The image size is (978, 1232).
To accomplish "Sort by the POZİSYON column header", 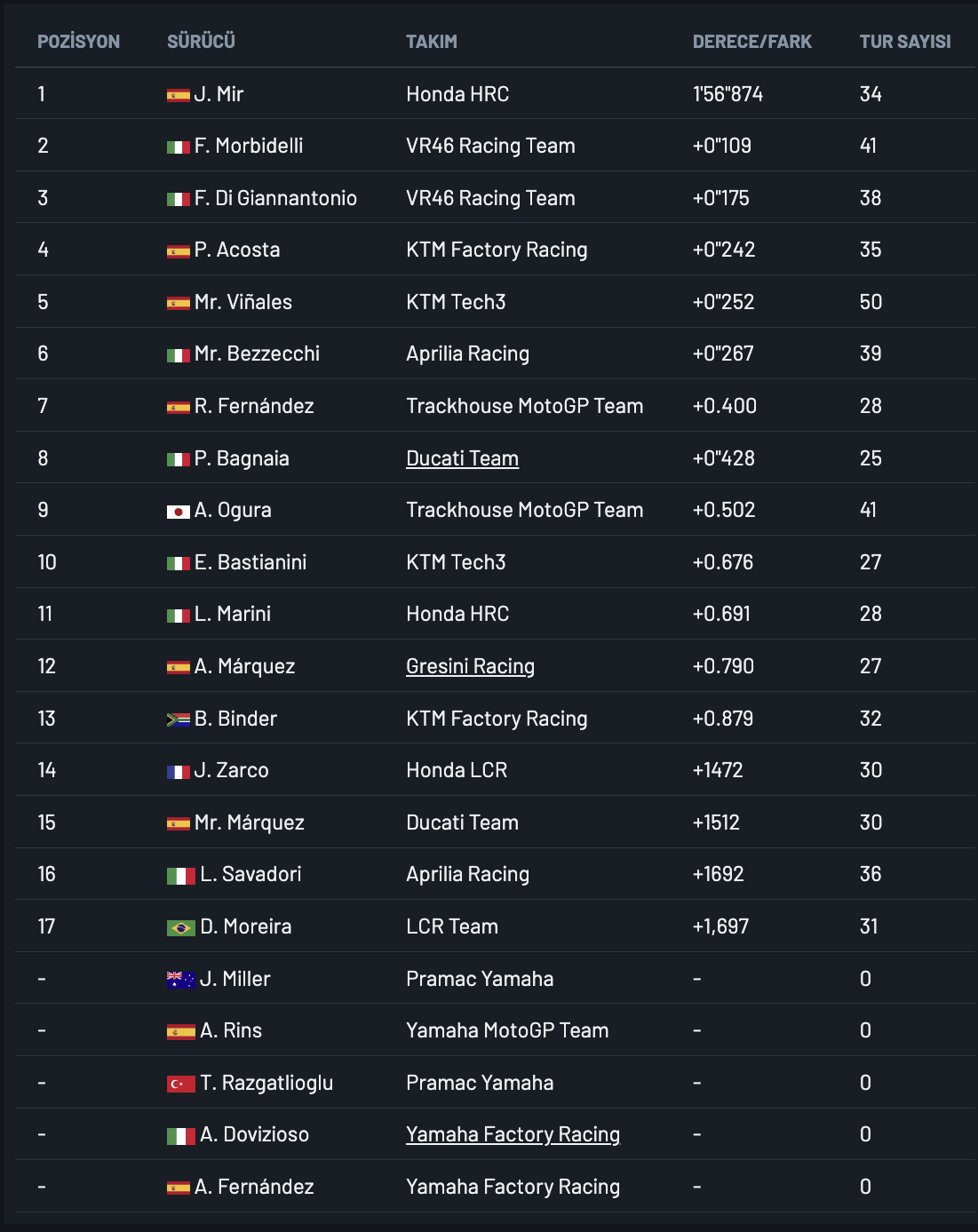I will pos(78,42).
